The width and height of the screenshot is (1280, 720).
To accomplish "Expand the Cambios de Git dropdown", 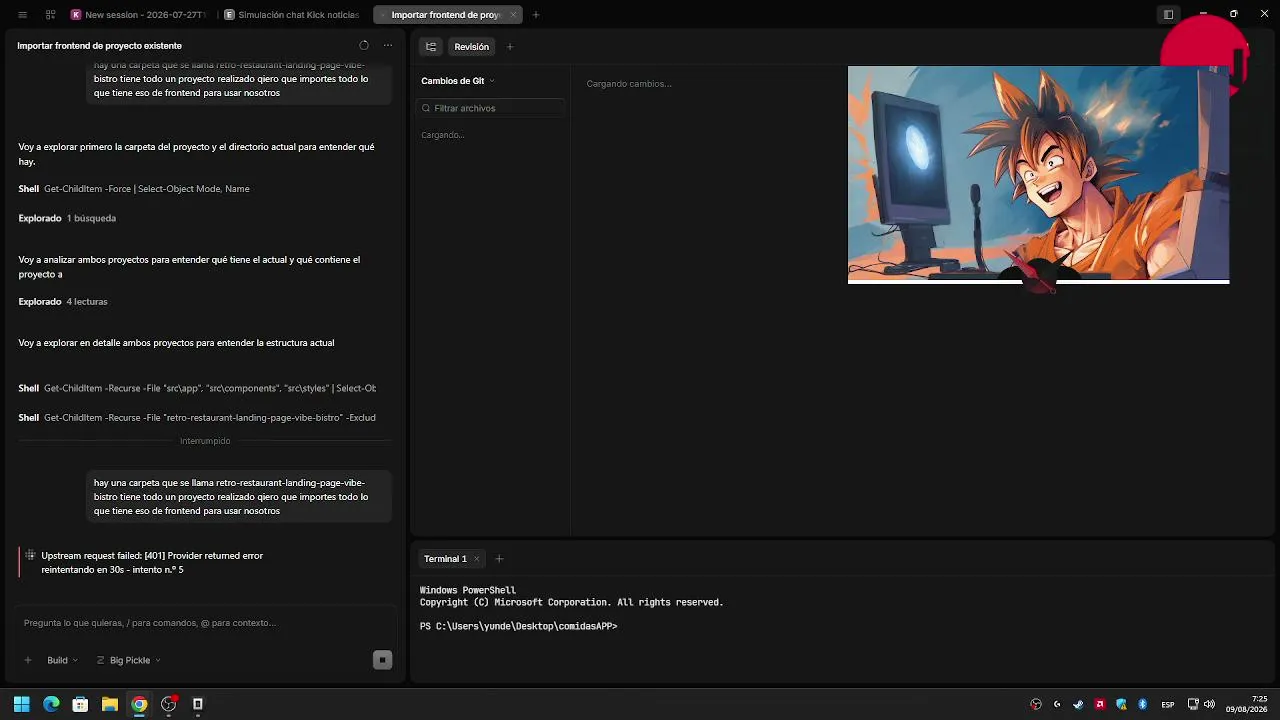I will [x=458, y=81].
